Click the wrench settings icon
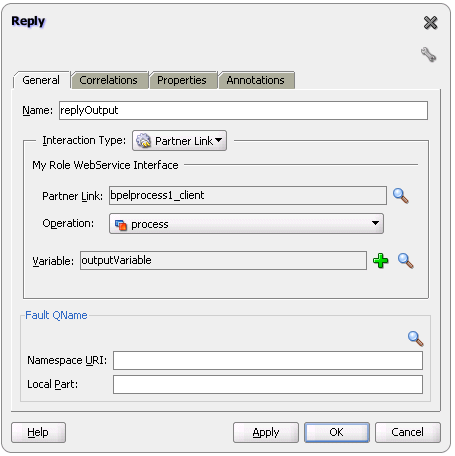Viewport: 455px width, 456px height. coord(428,54)
